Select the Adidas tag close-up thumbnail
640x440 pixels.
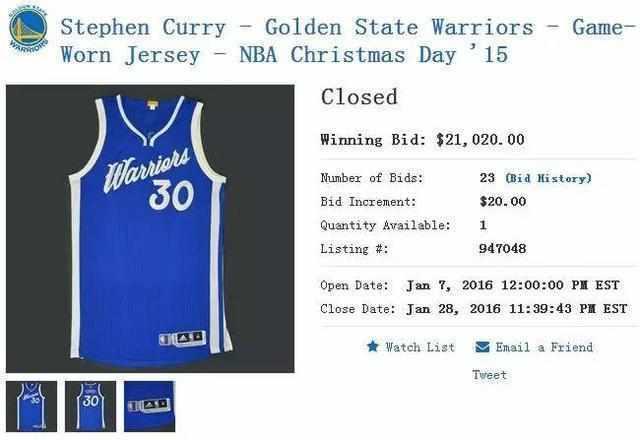point(149,406)
